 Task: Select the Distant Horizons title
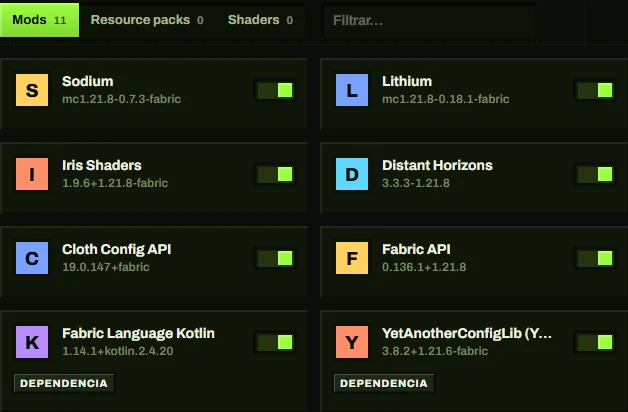click(x=437, y=165)
